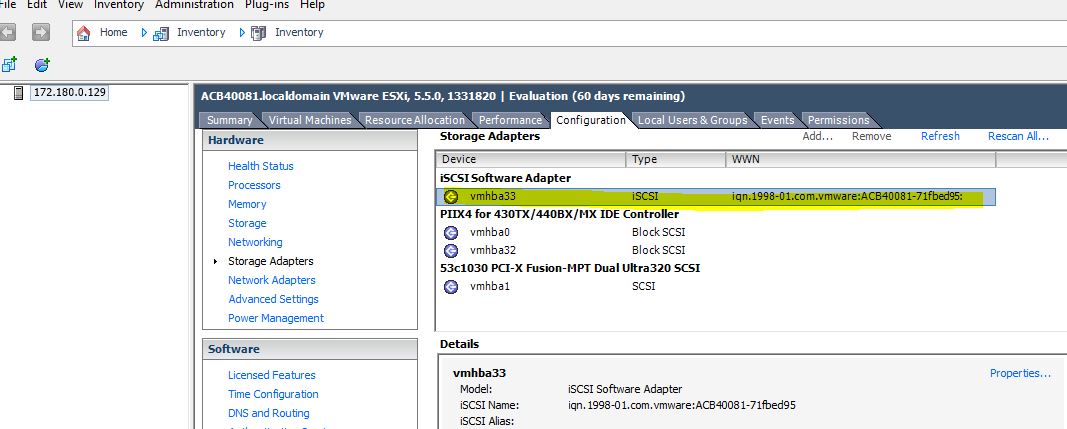Click the WWN value iqn.1998-01.com.vmware:ACB40081-71fbed95:
Image resolution: width=1067 pixels, height=429 pixels.
pos(847,197)
